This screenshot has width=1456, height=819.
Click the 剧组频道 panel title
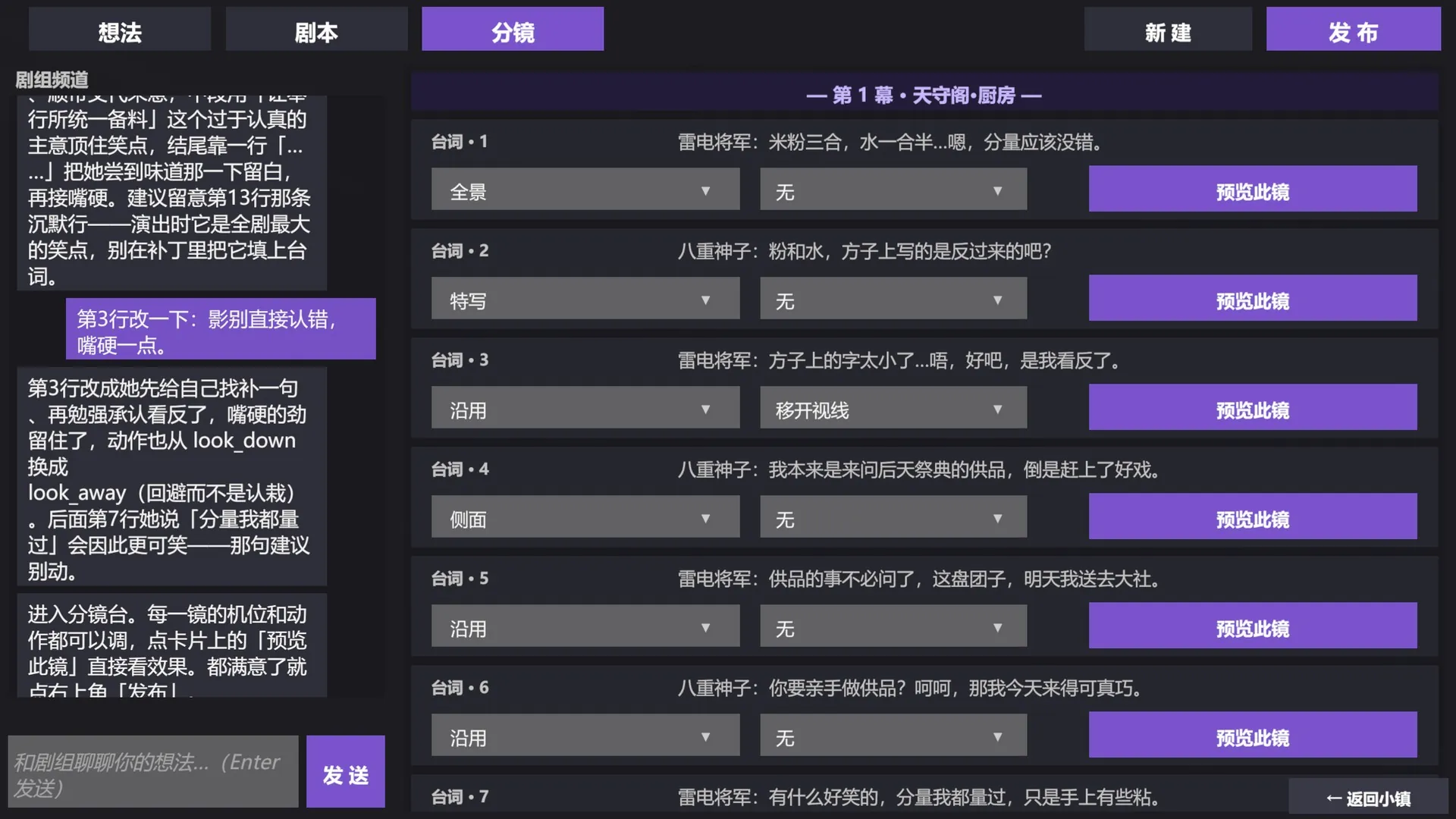[x=52, y=80]
